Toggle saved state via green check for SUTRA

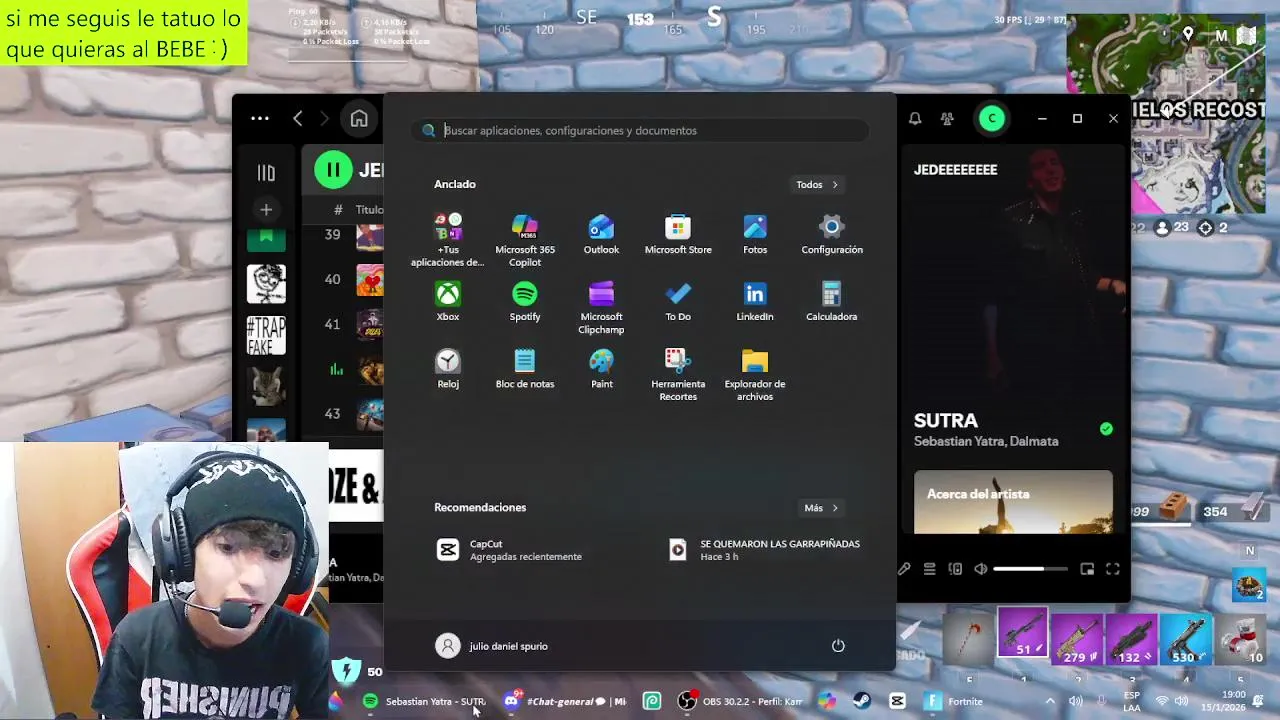click(1106, 429)
